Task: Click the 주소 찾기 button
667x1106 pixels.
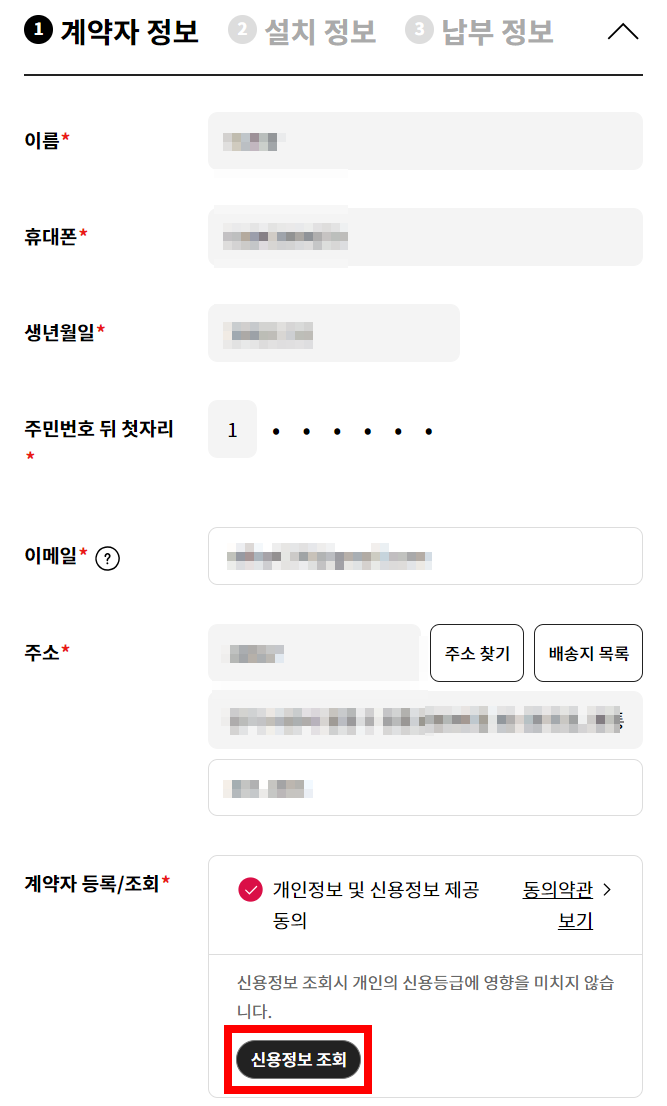Action: coord(476,653)
